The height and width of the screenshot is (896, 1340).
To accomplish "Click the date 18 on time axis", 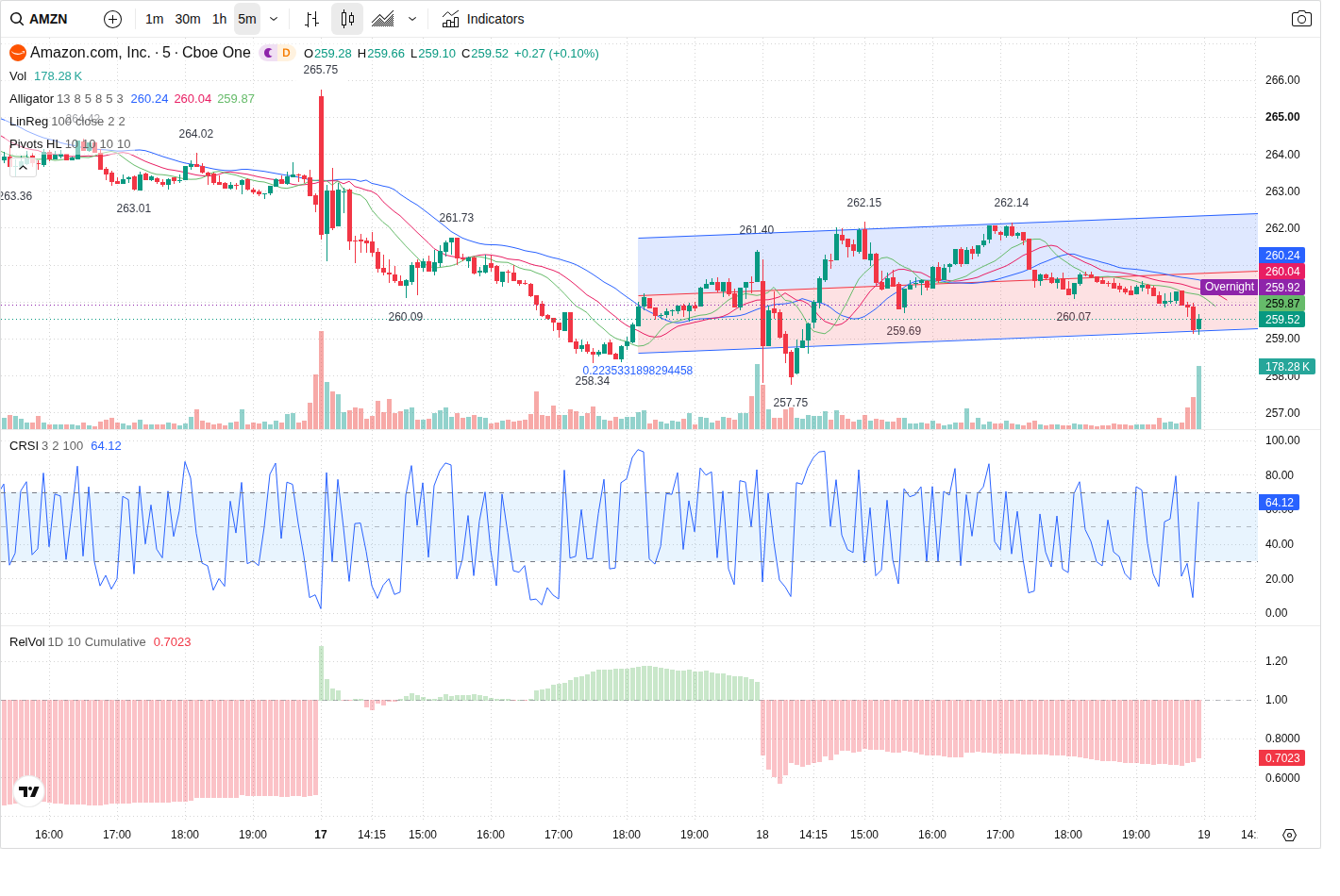I will tap(762, 835).
